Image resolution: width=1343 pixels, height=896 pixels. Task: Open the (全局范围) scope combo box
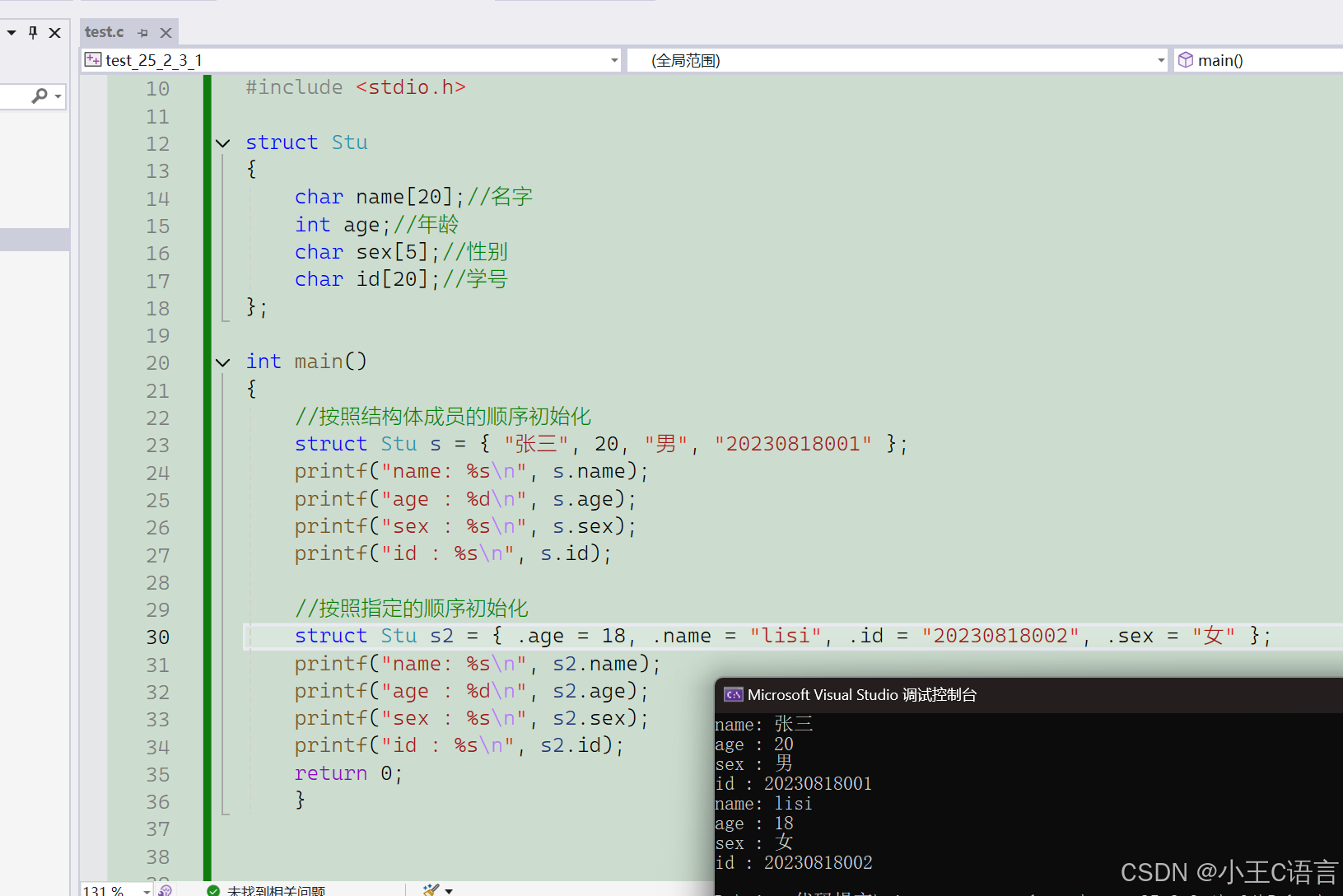pyautogui.click(x=898, y=60)
